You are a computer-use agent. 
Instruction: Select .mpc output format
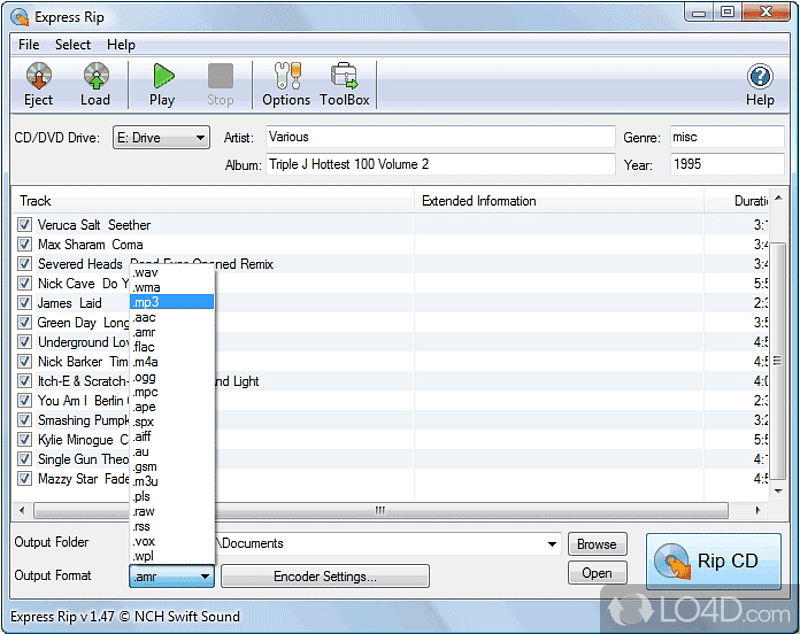click(172, 392)
